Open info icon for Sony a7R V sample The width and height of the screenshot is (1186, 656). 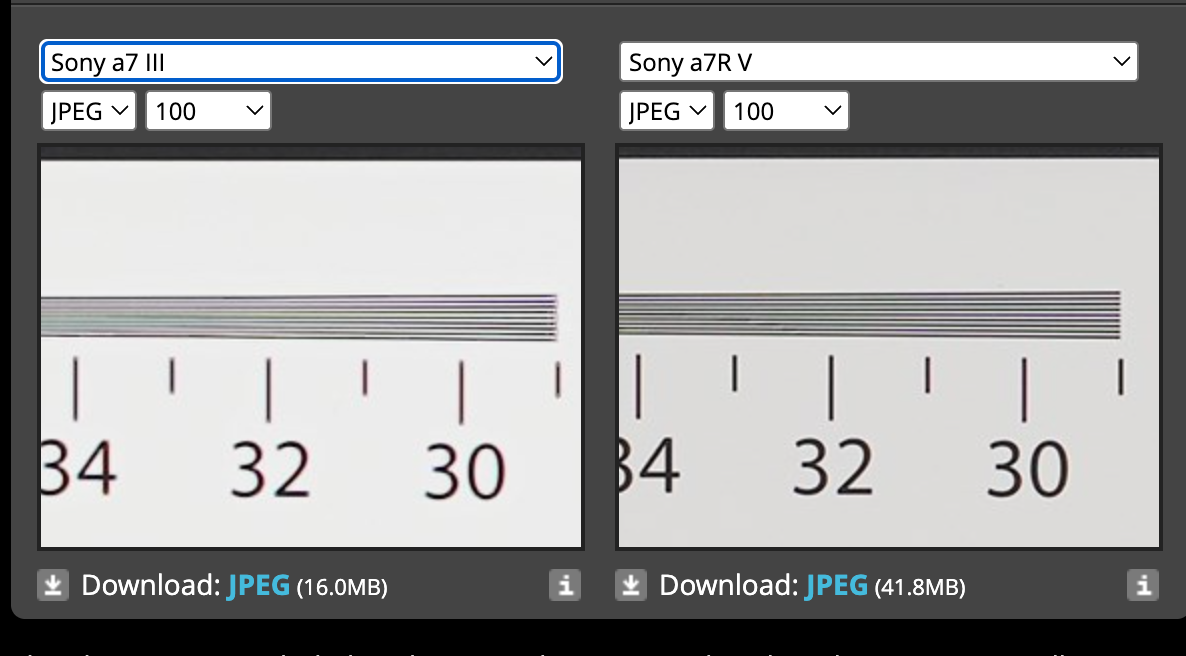(1142, 586)
